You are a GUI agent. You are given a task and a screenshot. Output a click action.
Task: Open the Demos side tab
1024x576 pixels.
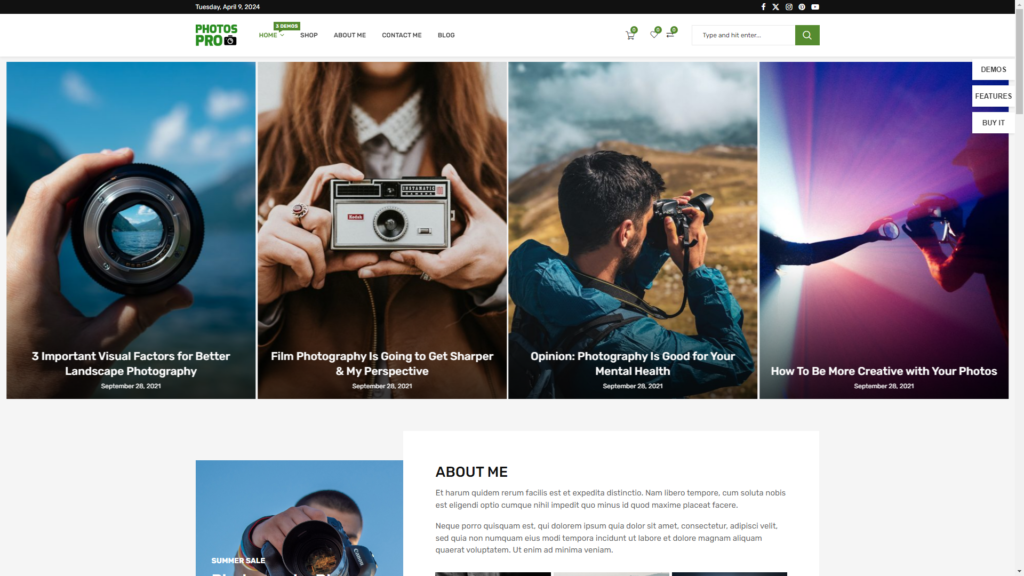tap(993, 69)
